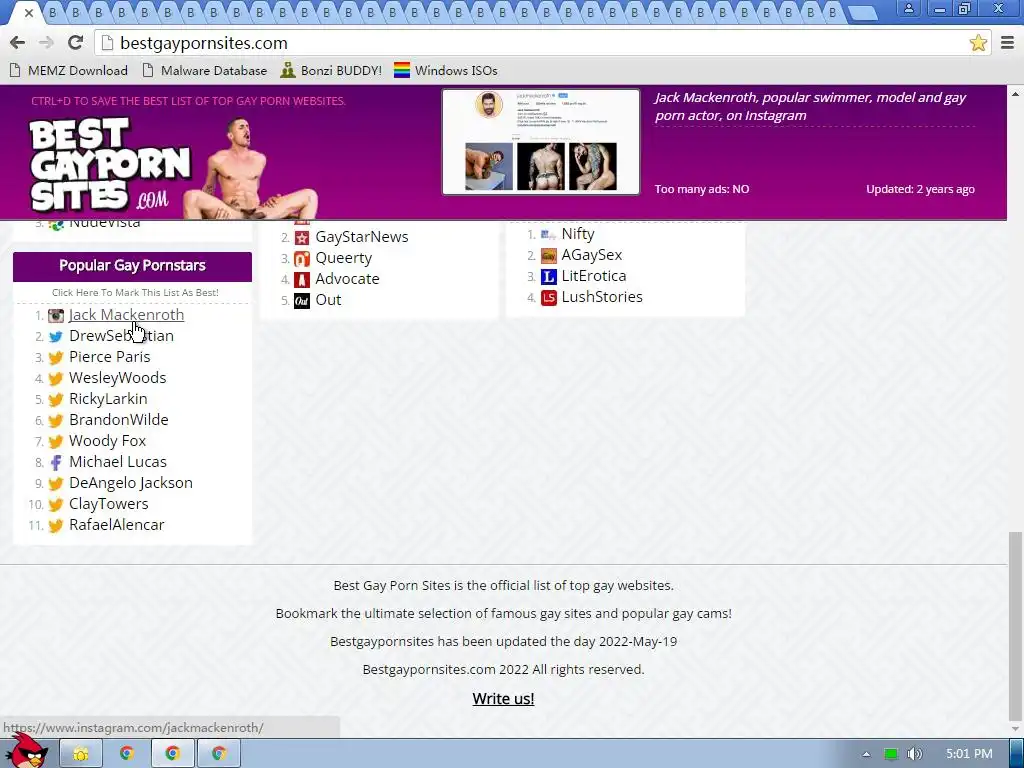The image size is (1024, 768).
Task: Open the RafaelAlencar link
Action: coord(117,524)
